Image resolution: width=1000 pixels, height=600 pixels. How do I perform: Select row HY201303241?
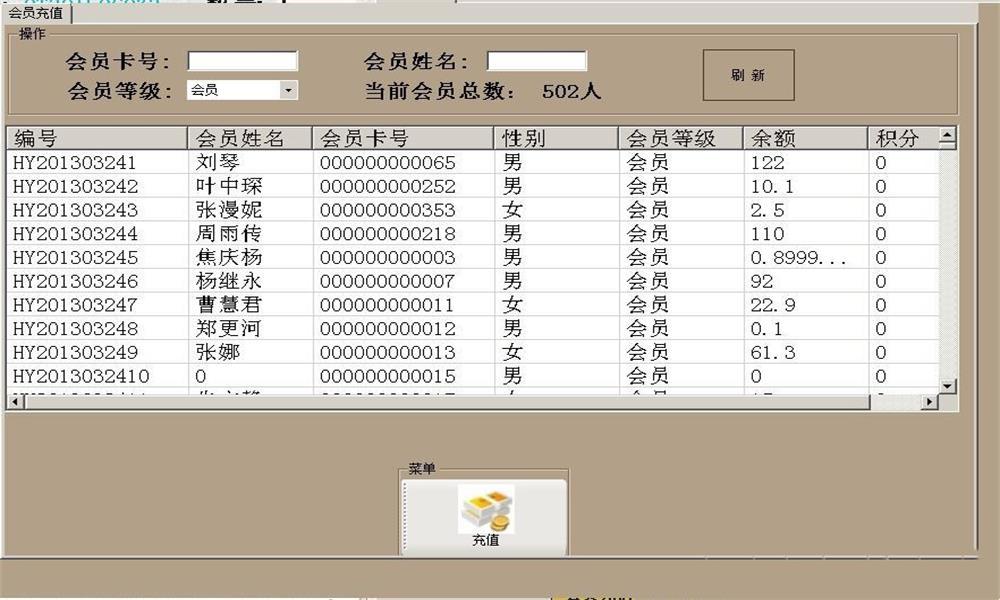[473, 163]
